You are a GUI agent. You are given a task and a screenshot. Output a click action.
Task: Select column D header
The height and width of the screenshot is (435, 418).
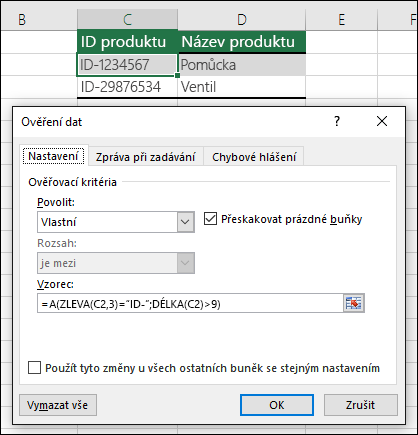tap(242, 19)
